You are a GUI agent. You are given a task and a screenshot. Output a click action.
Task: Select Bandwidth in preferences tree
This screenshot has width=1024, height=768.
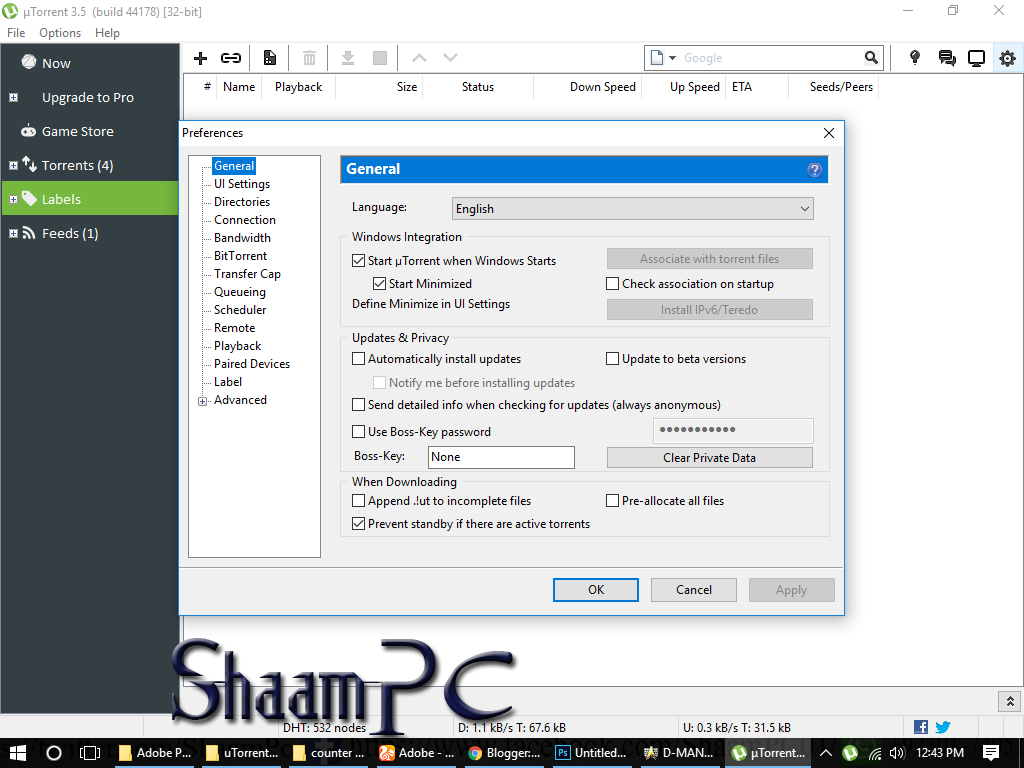[242, 238]
